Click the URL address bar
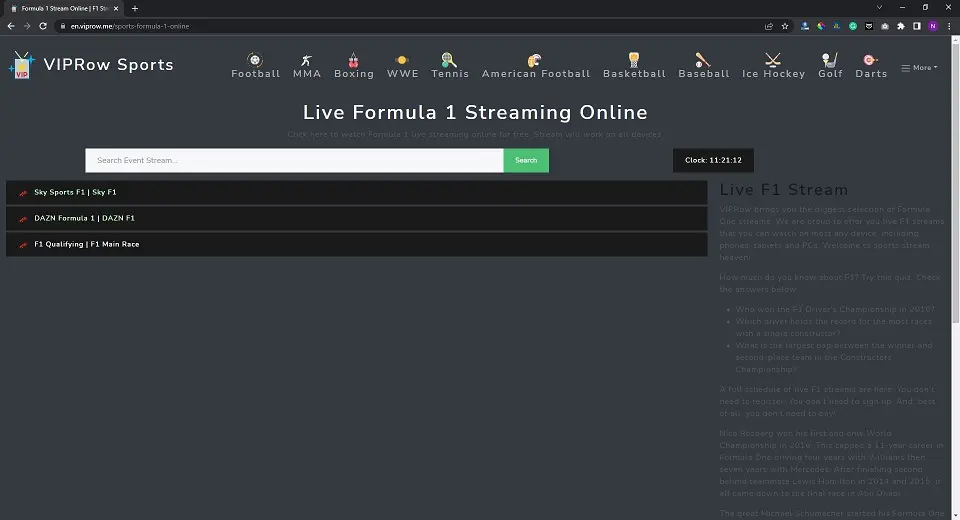Screen dimensions: 960x520 (x=410, y=26)
